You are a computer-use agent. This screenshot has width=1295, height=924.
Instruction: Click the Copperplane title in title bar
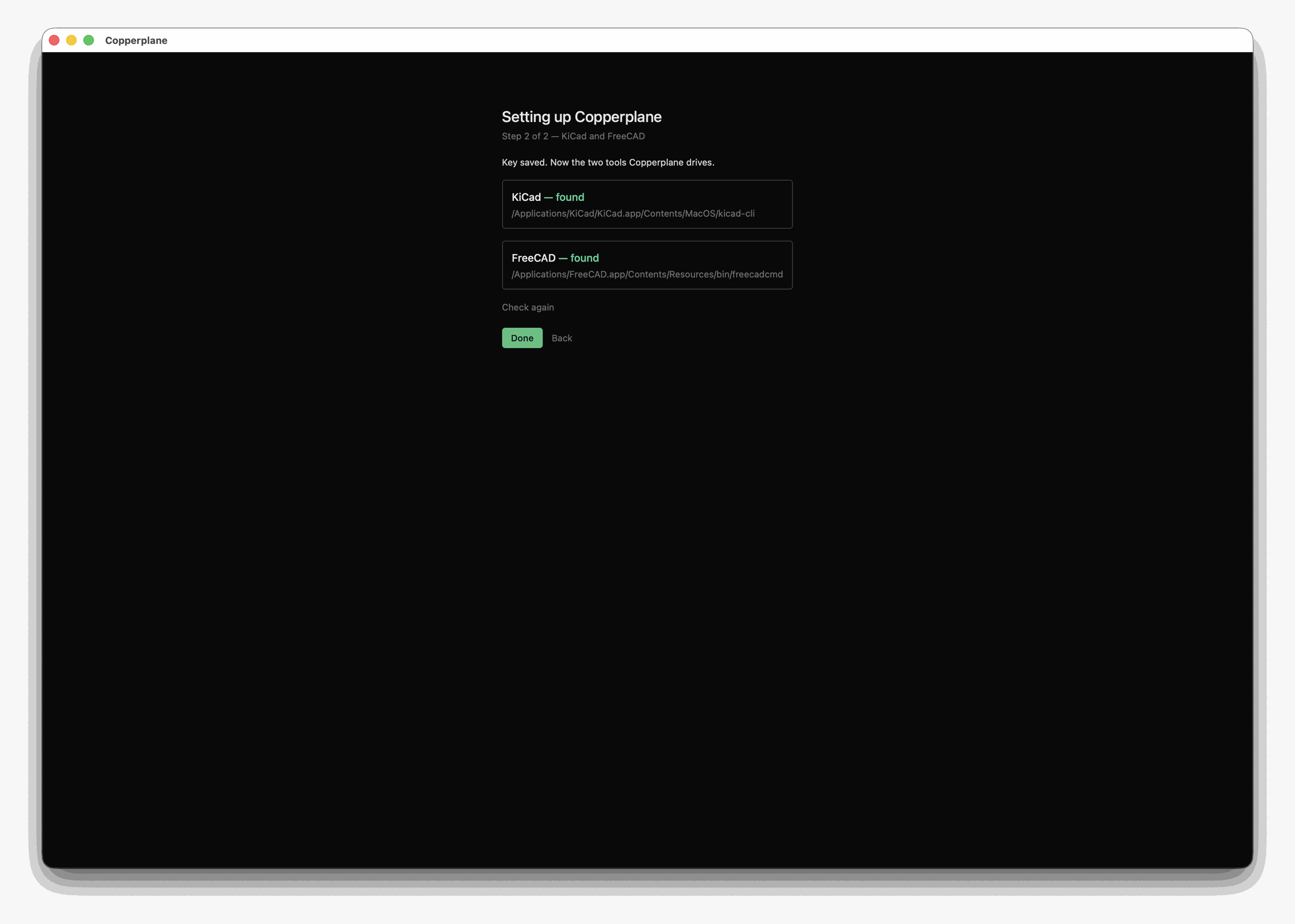pos(136,40)
